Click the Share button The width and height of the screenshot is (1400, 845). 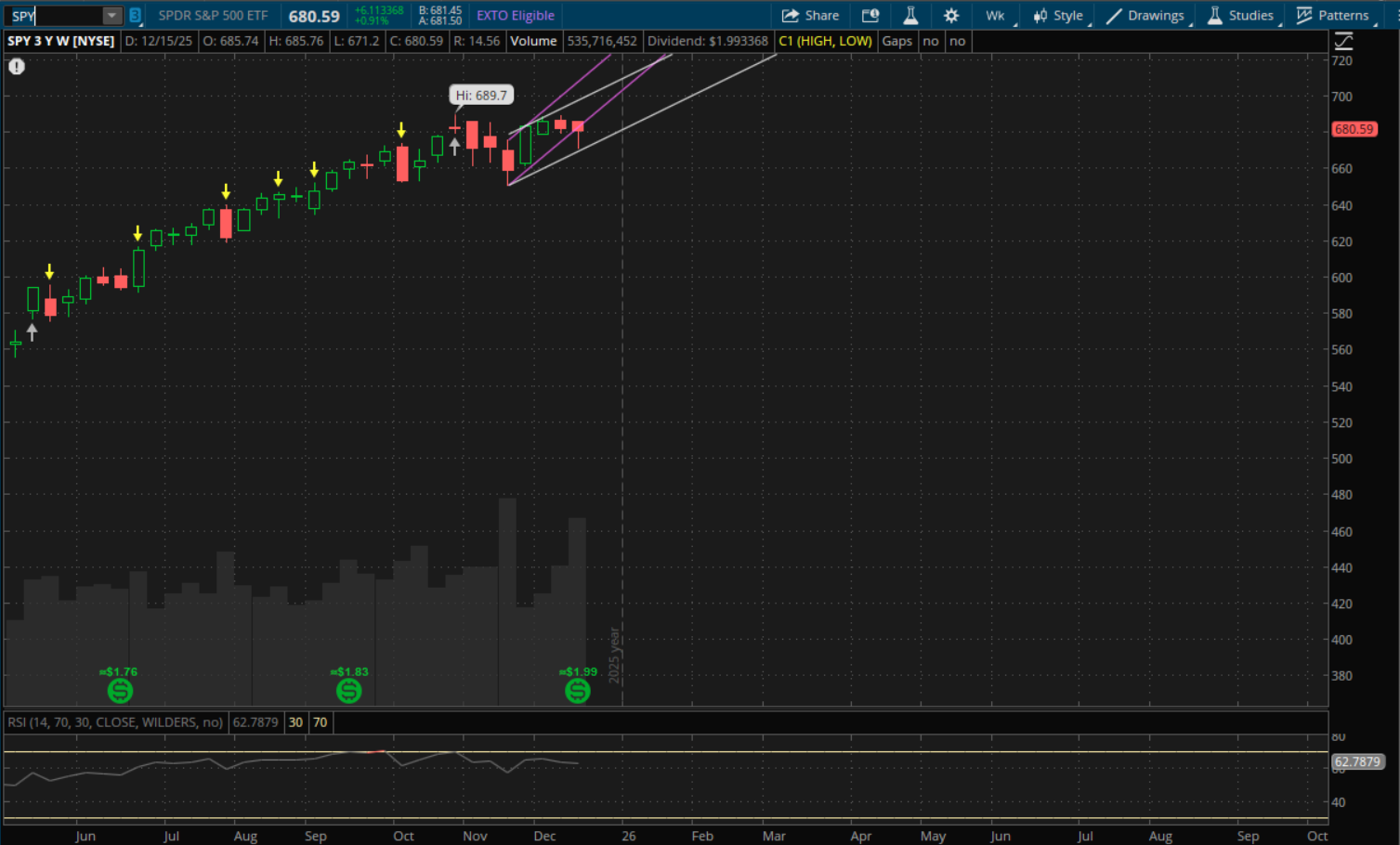810,16
